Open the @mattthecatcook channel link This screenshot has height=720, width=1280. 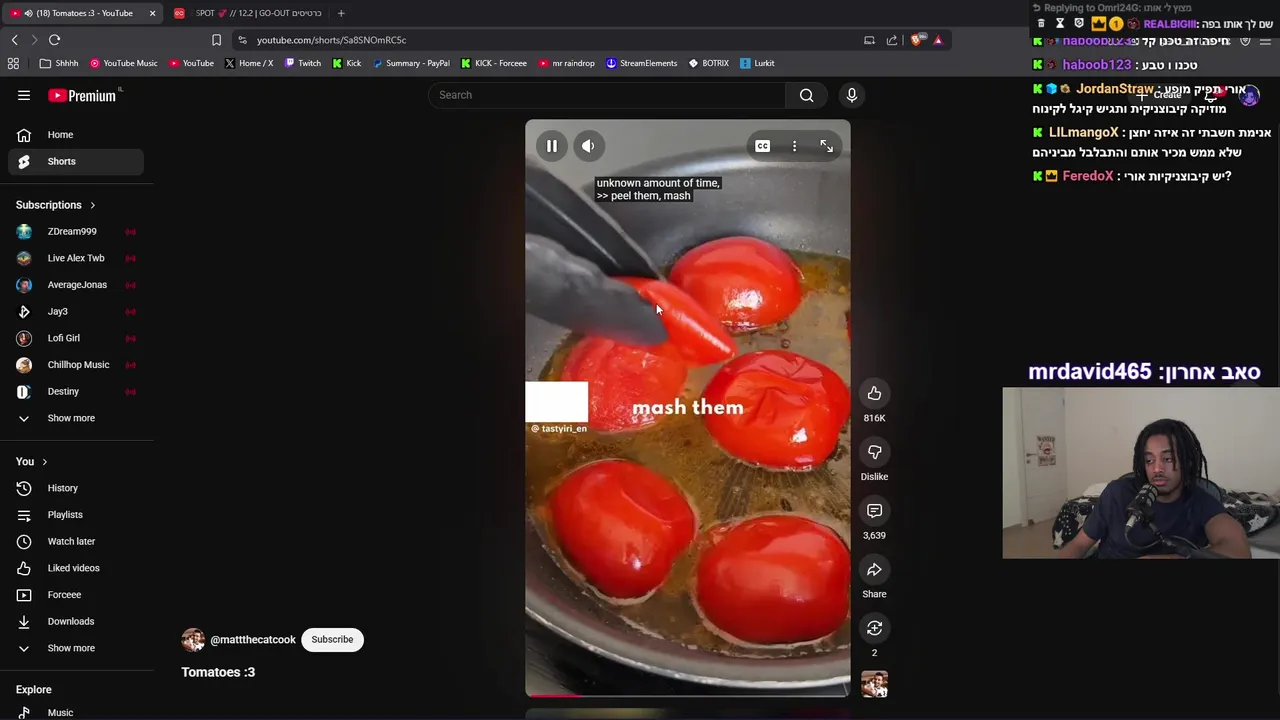[253, 639]
